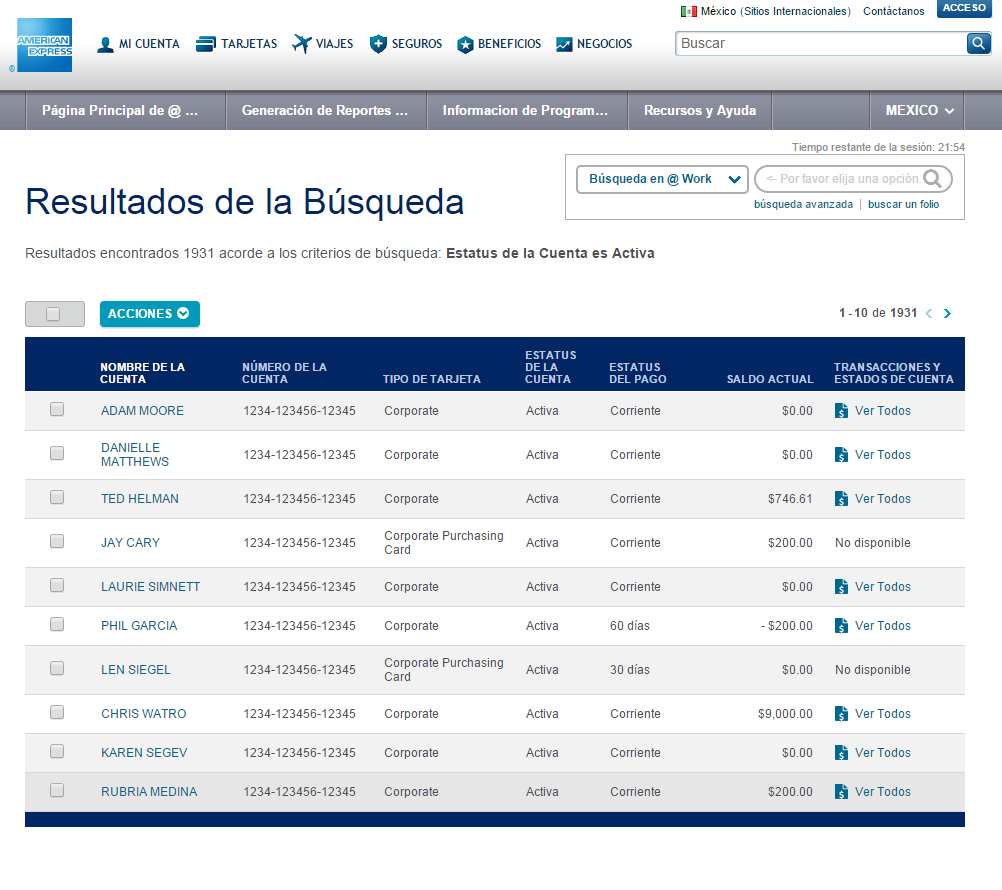
Task: Toggle the select-all checkbox above the table
Action: point(53,314)
